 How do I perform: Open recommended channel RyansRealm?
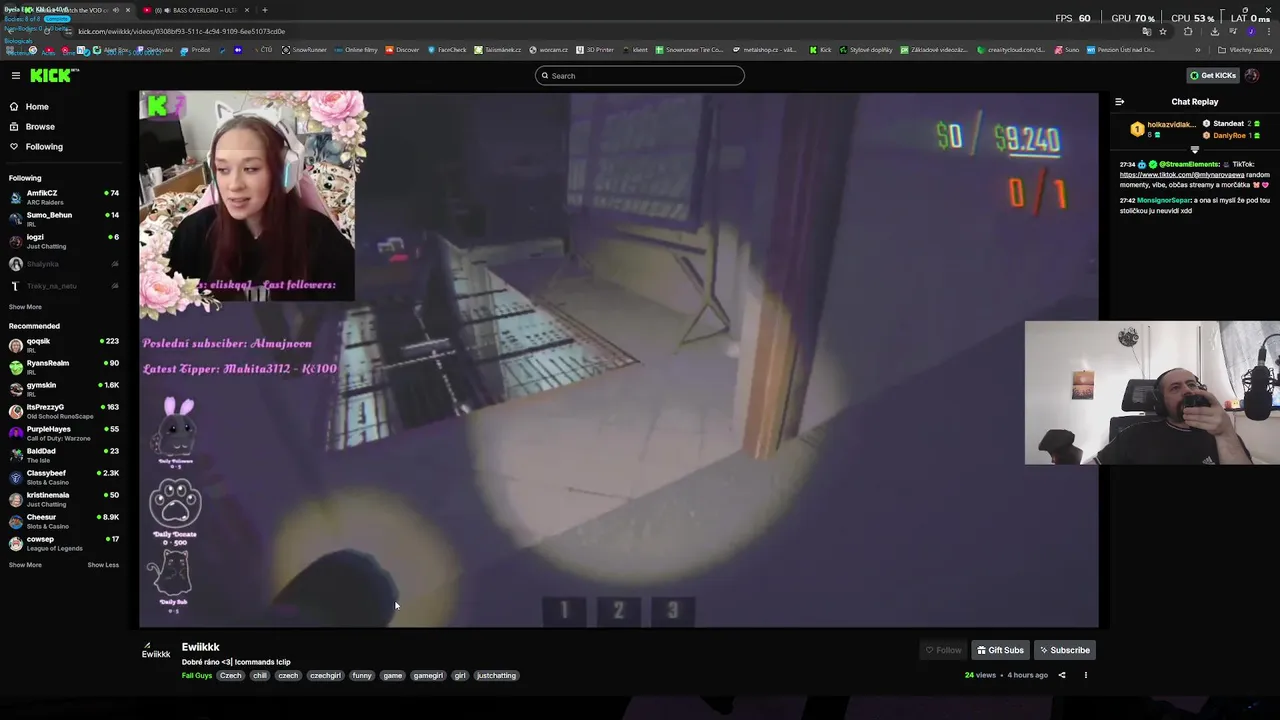tap(64, 367)
